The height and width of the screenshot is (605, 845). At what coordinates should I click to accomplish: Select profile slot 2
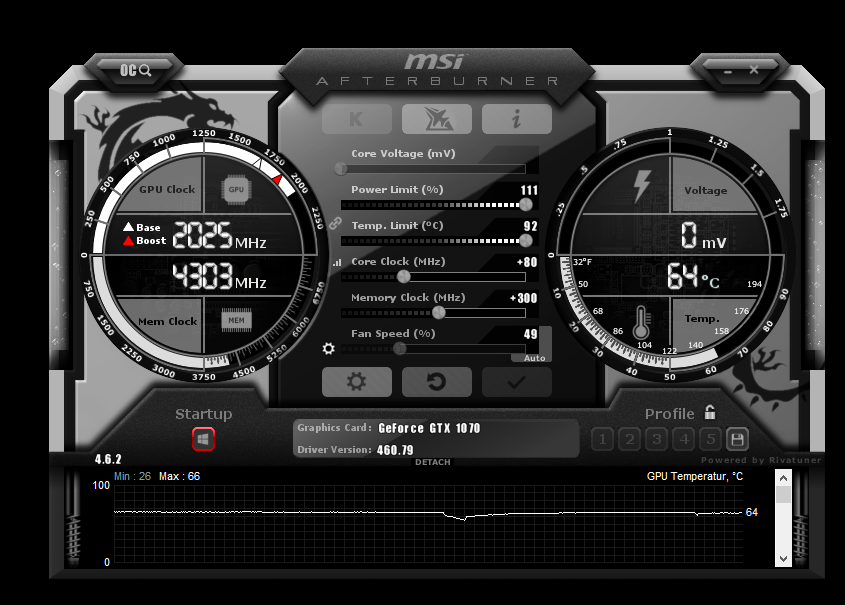tap(629, 440)
